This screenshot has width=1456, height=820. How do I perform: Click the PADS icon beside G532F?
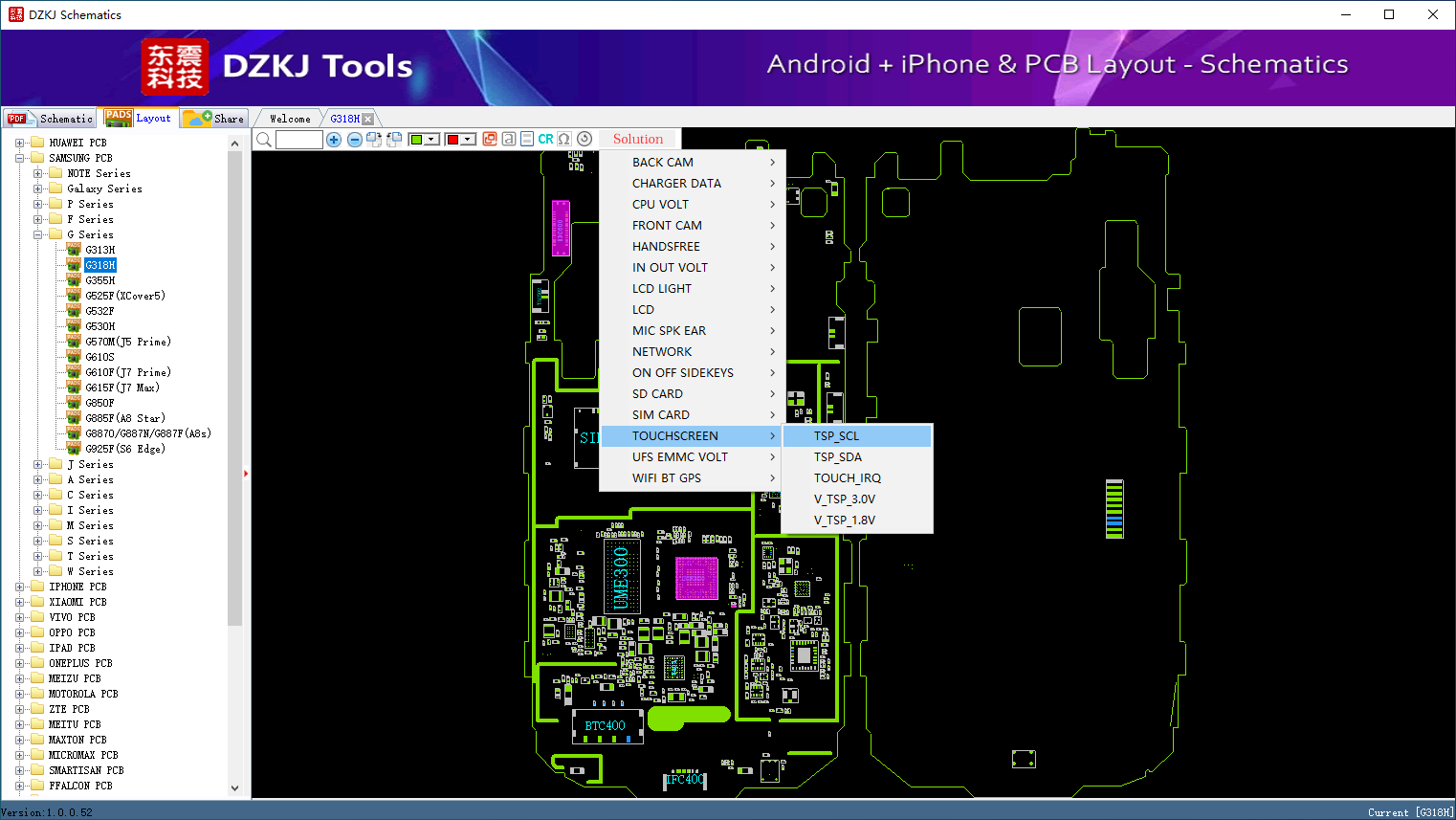(74, 311)
